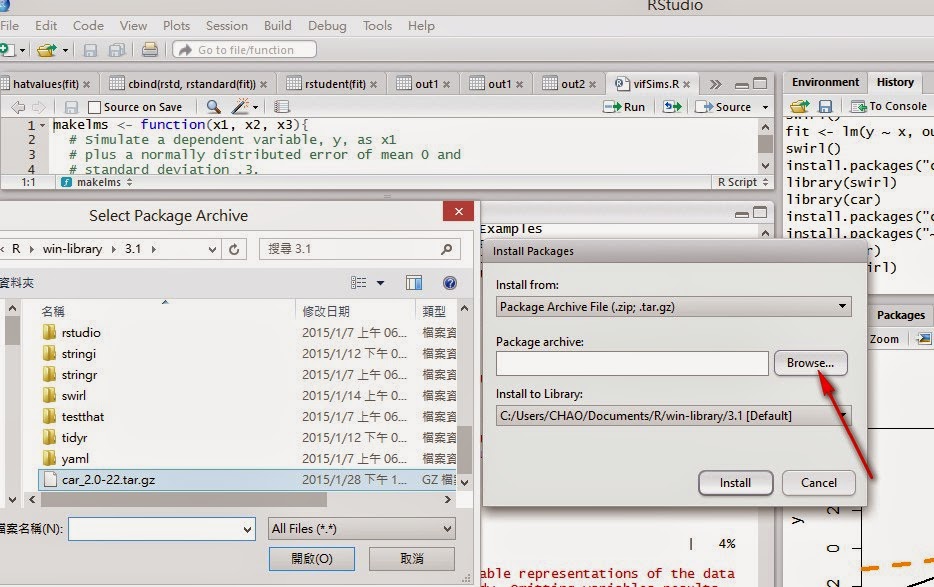
Task: Run the current line with Run button
Action: point(624,107)
